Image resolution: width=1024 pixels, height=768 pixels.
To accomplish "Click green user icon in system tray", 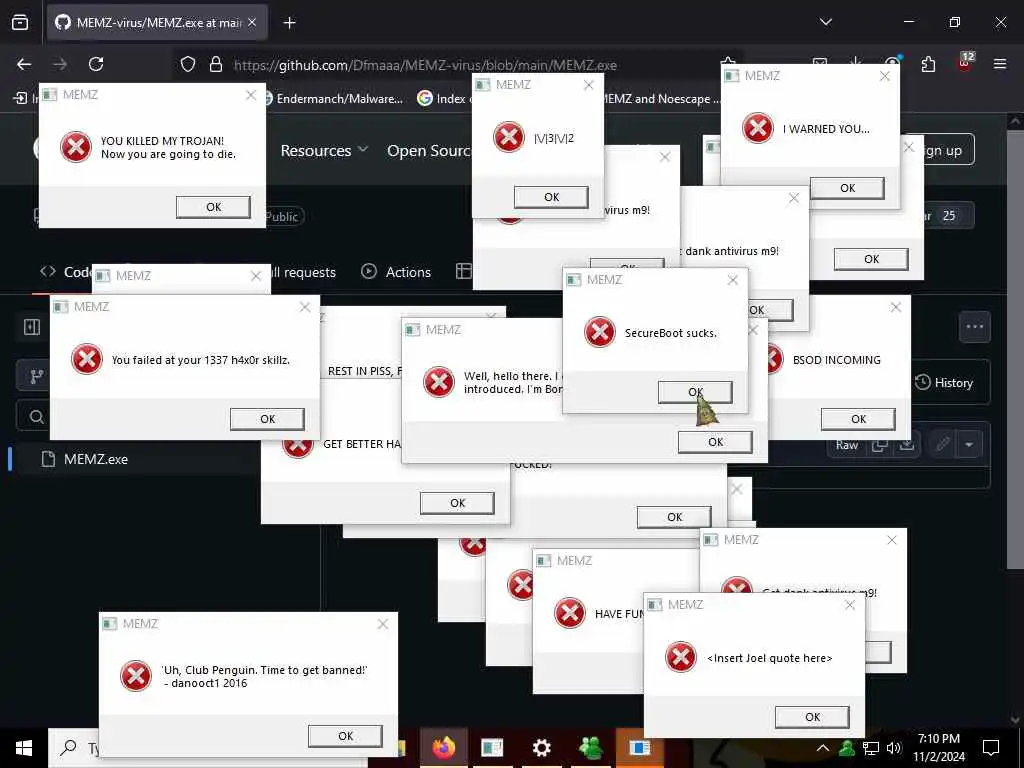I will tap(847, 747).
